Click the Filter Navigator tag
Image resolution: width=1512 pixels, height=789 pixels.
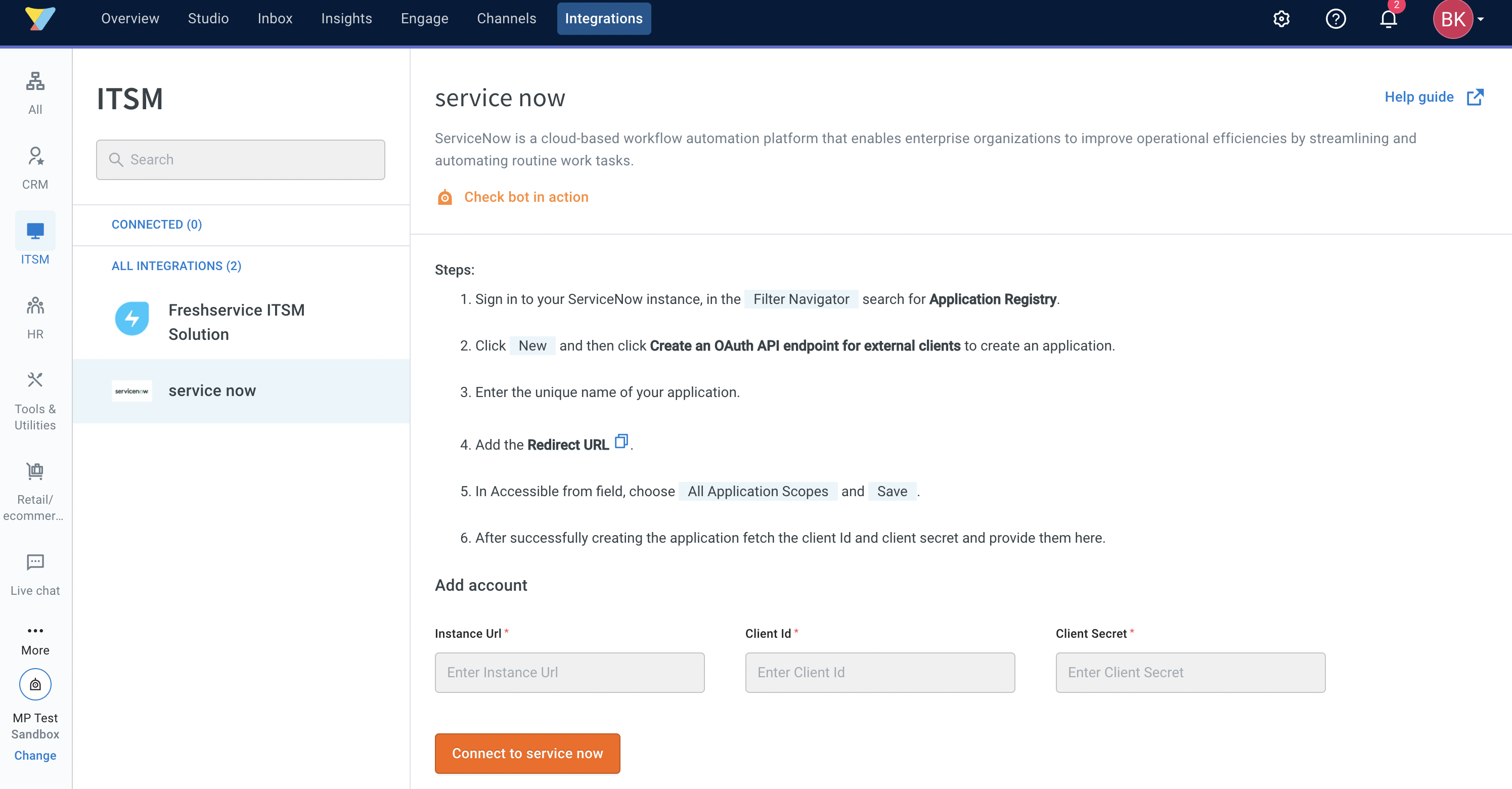click(801, 299)
